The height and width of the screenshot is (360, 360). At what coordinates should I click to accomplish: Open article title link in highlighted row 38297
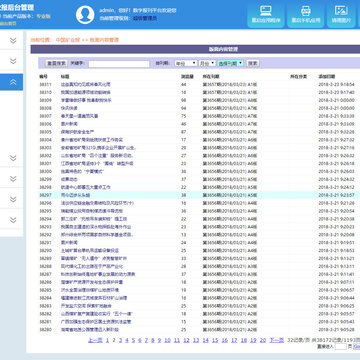[x=75, y=195]
